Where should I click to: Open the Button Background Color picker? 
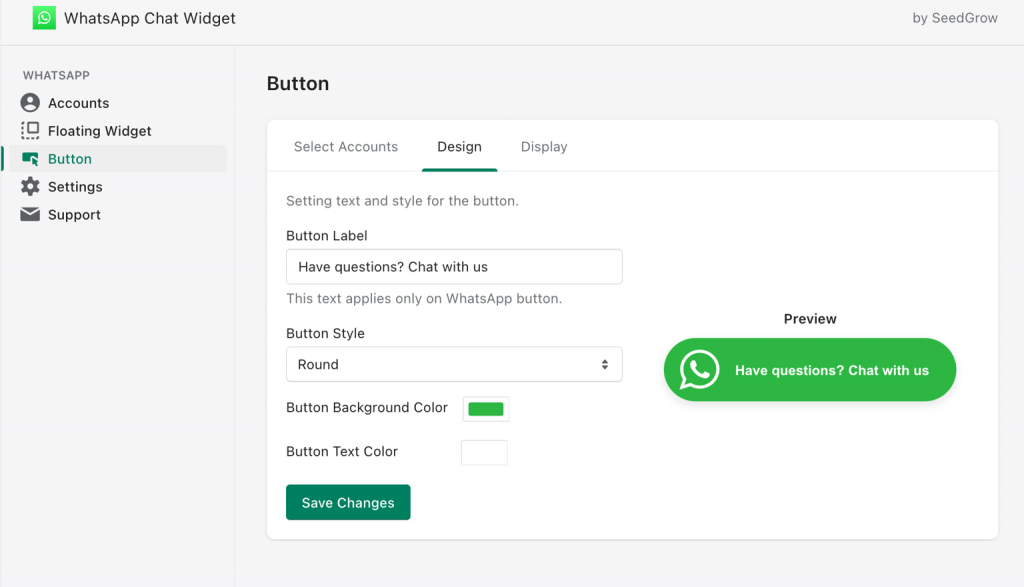(x=485, y=408)
